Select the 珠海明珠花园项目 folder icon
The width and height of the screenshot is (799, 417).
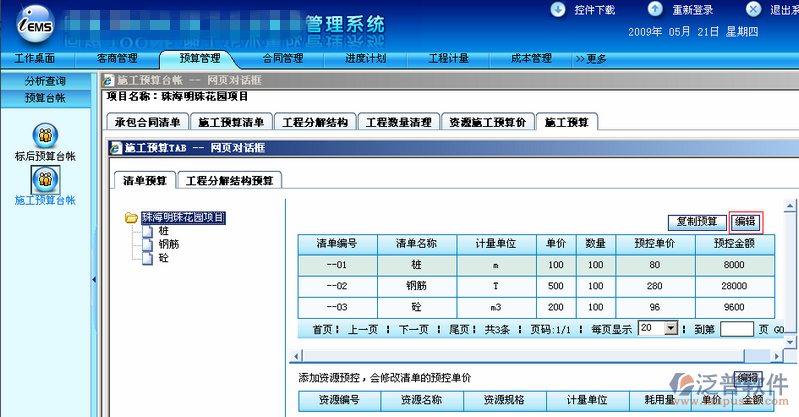(x=131, y=217)
